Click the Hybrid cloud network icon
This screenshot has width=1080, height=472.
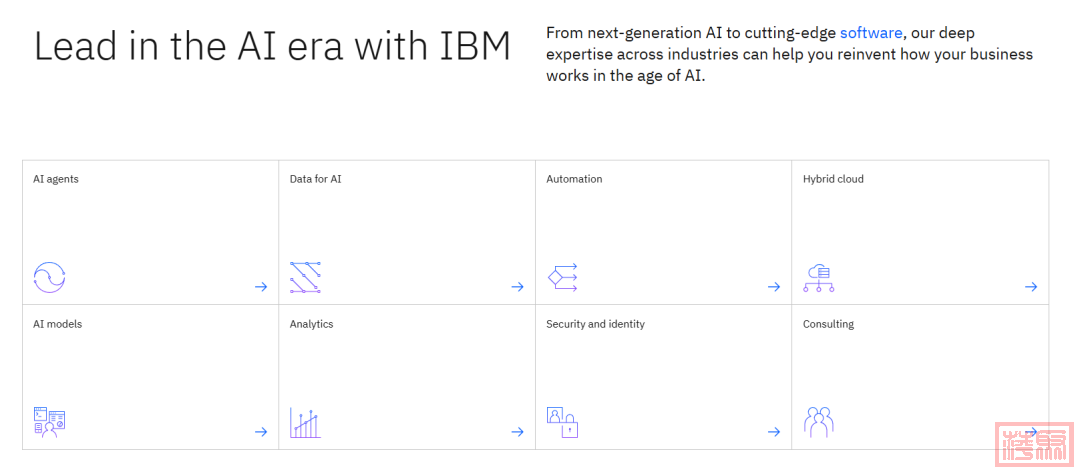pyautogui.click(x=818, y=277)
